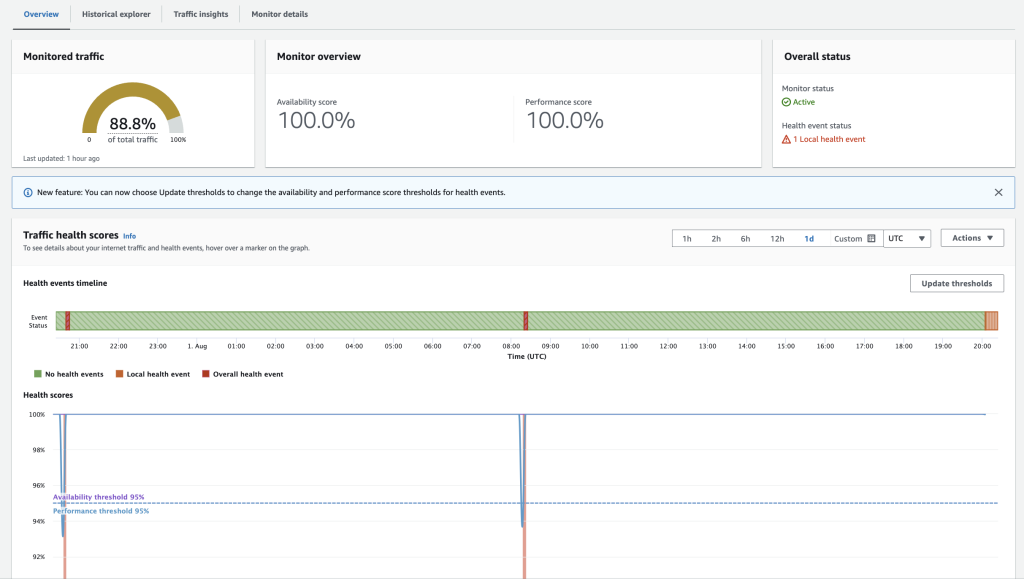This screenshot has width=1024, height=581.
Task: Open the Custom date range calendar icon
Action: 870,238
